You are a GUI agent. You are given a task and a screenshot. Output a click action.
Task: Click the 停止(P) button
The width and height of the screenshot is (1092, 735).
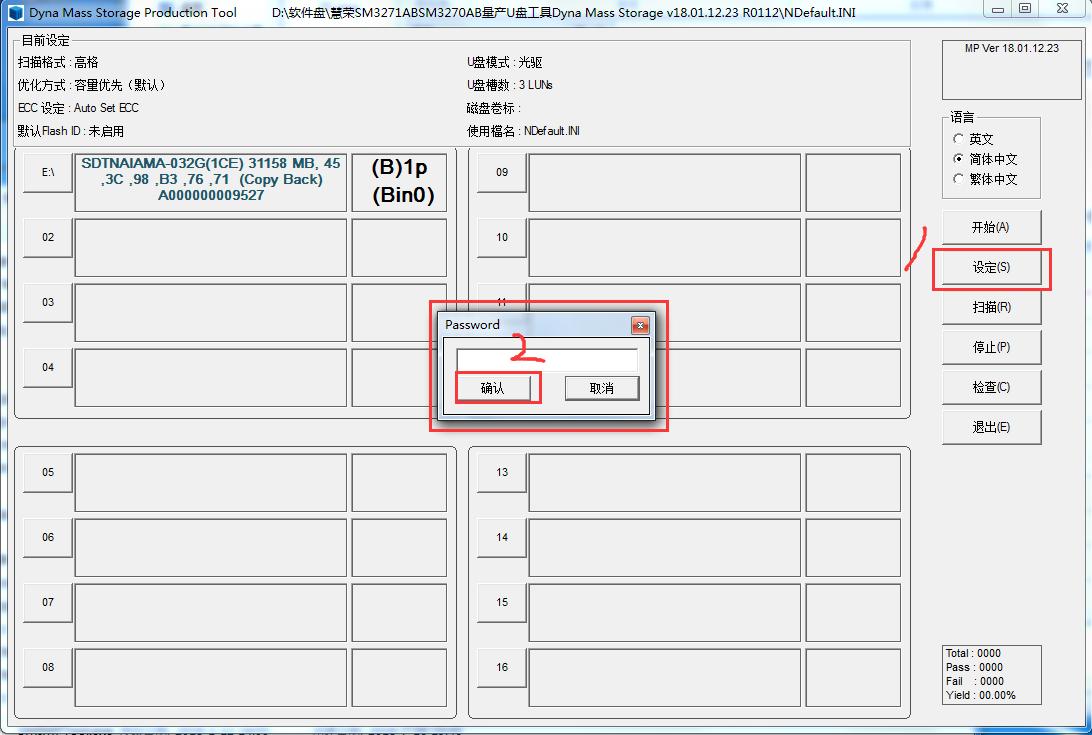point(991,347)
